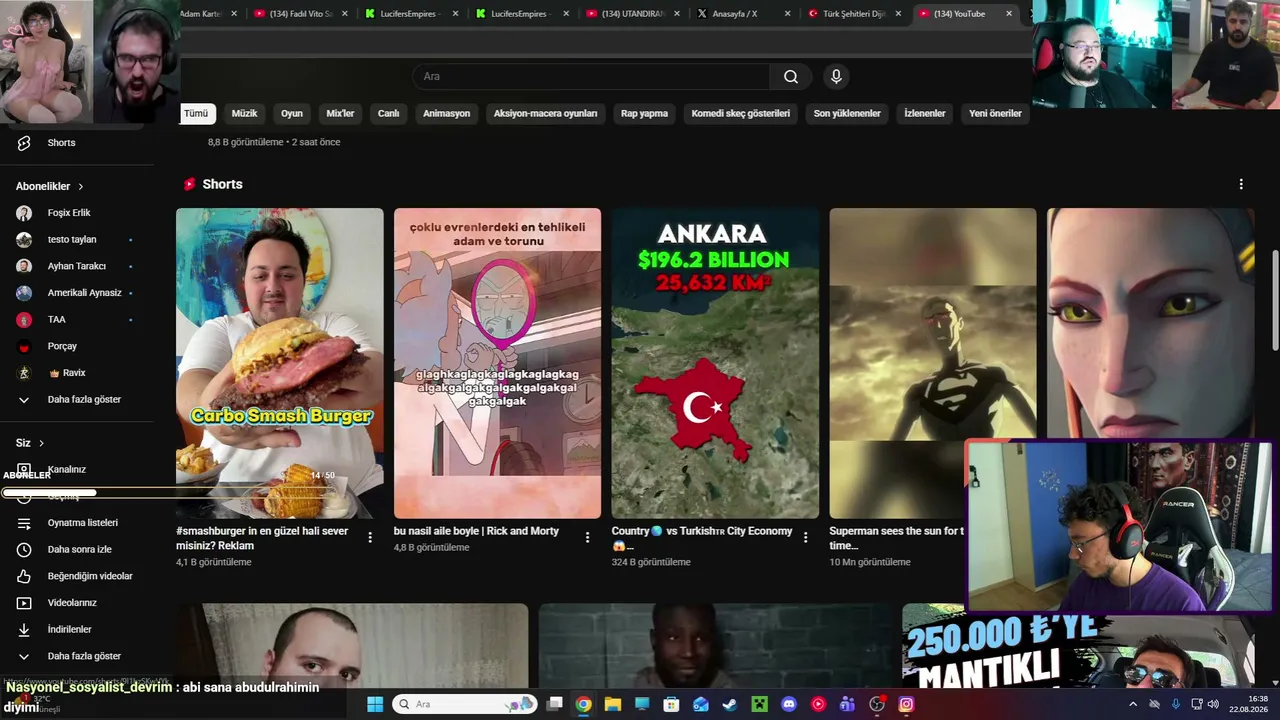Viewport: 1280px width, 720px height.
Task: Click the search magnifier button
Action: (x=791, y=77)
